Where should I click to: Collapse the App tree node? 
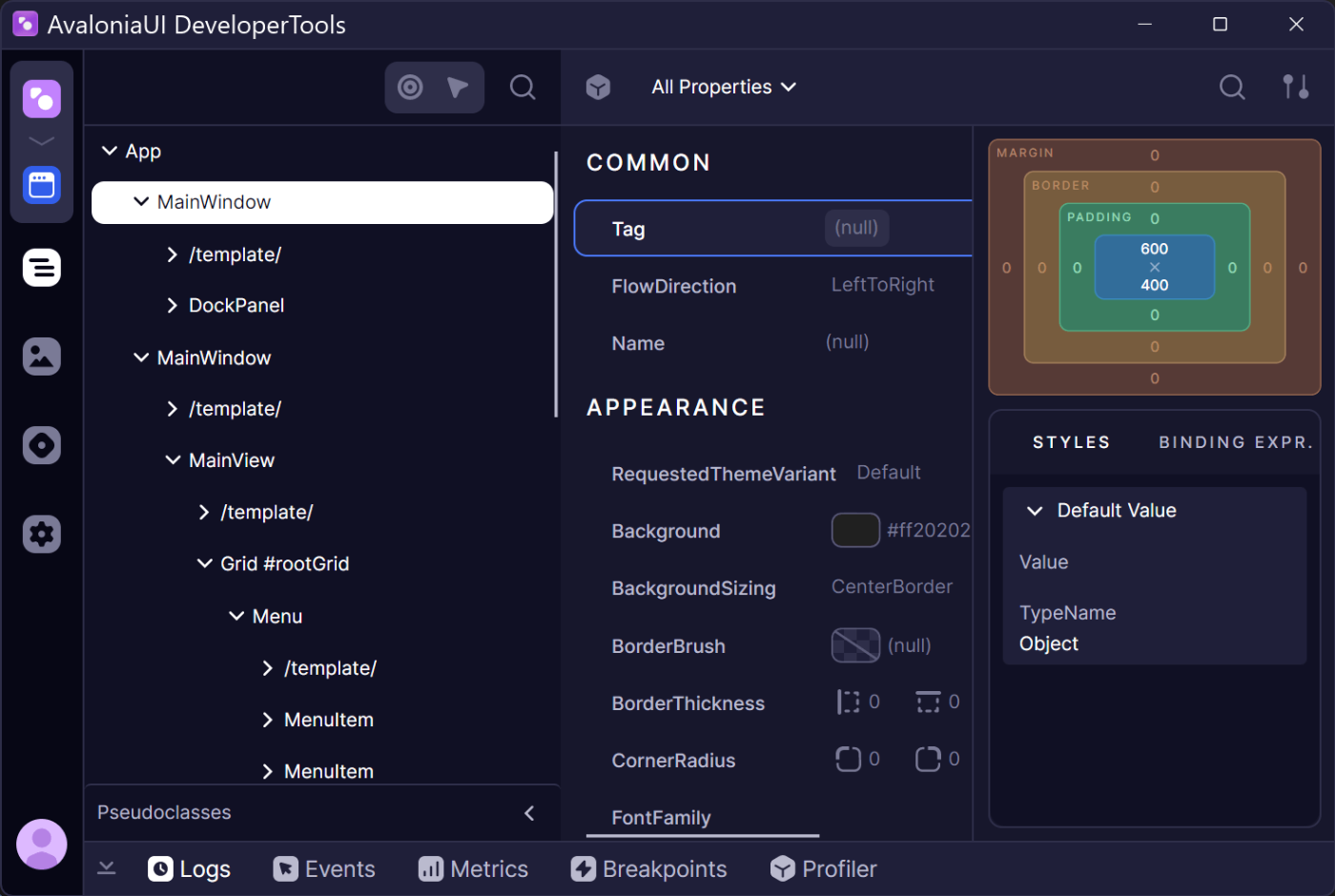110,151
